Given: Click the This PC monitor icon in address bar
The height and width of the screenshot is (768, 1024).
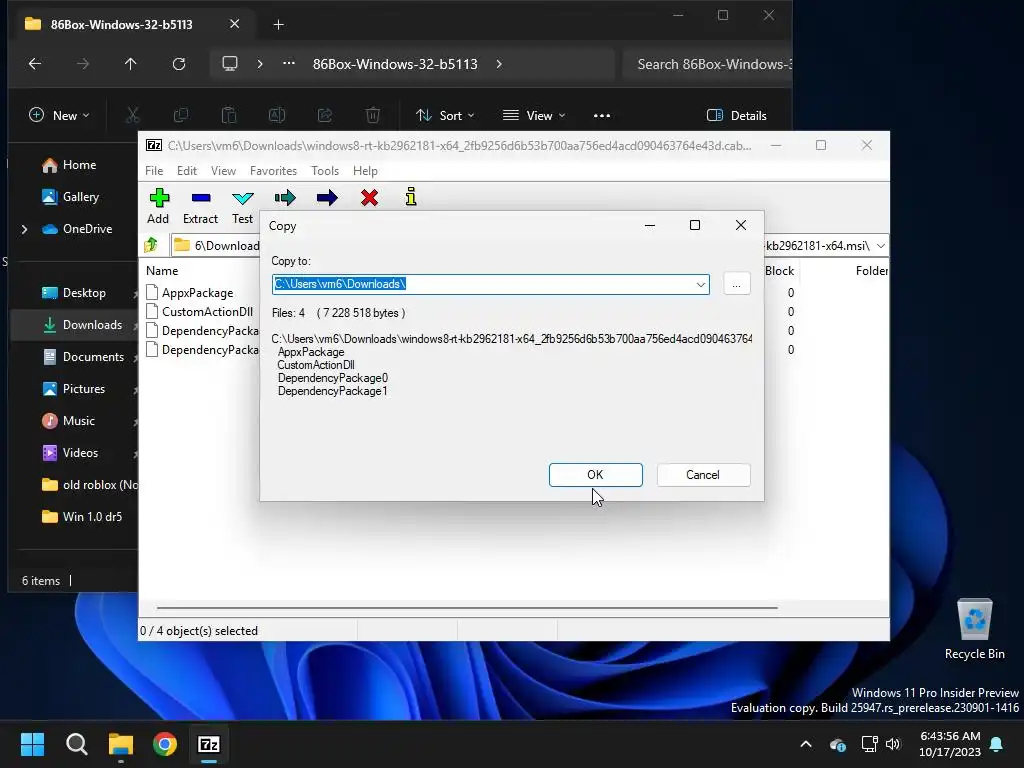Looking at the screenshot, I should [x=230, y=64].
